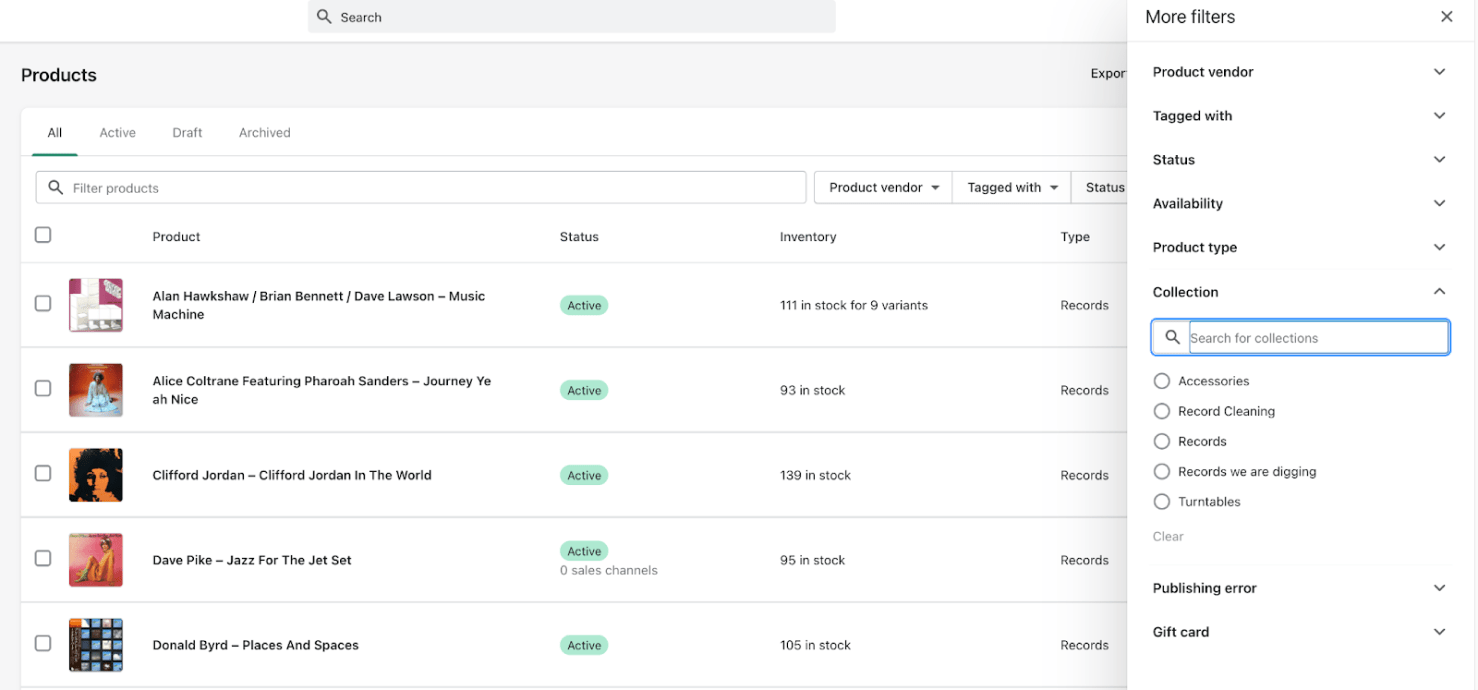The width and height of the screenshot is (1478, 690).
Task: Close the More filters panel with the X
Action: pyautogui.click(x=1446, y=16)
